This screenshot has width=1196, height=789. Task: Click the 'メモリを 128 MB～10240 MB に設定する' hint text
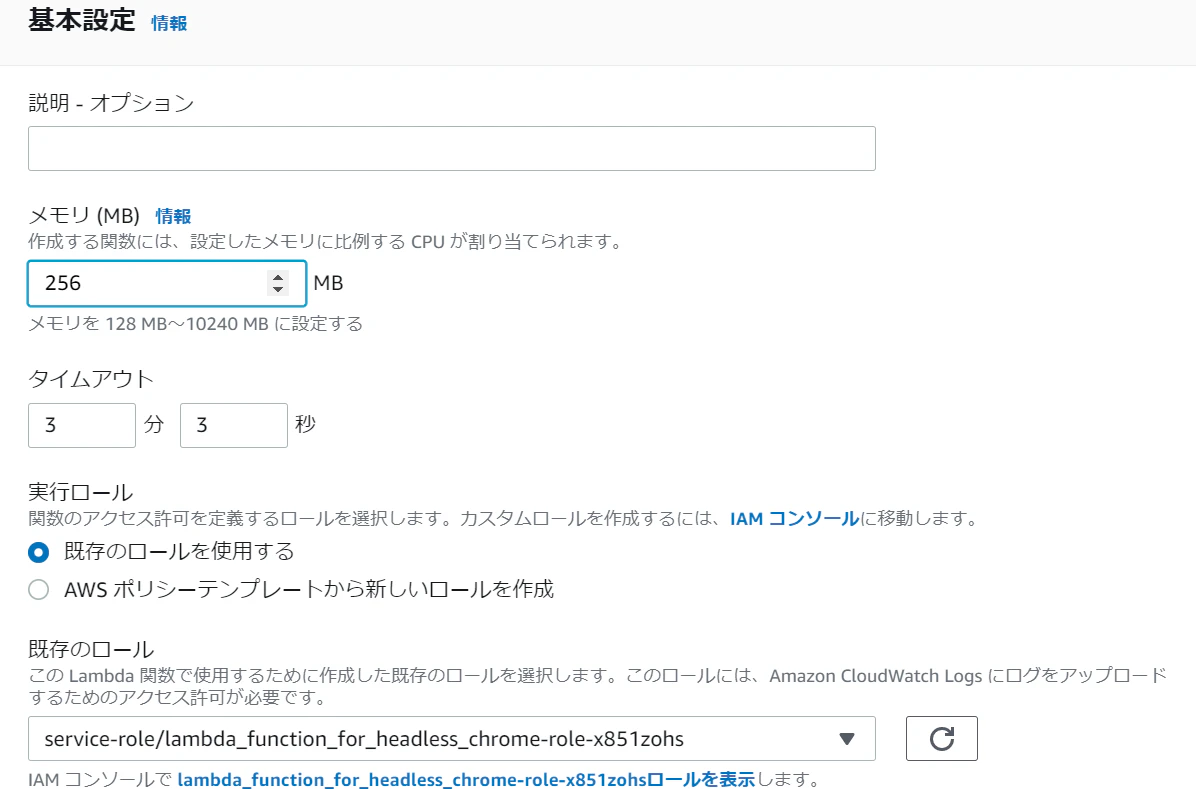click(195, 324)
